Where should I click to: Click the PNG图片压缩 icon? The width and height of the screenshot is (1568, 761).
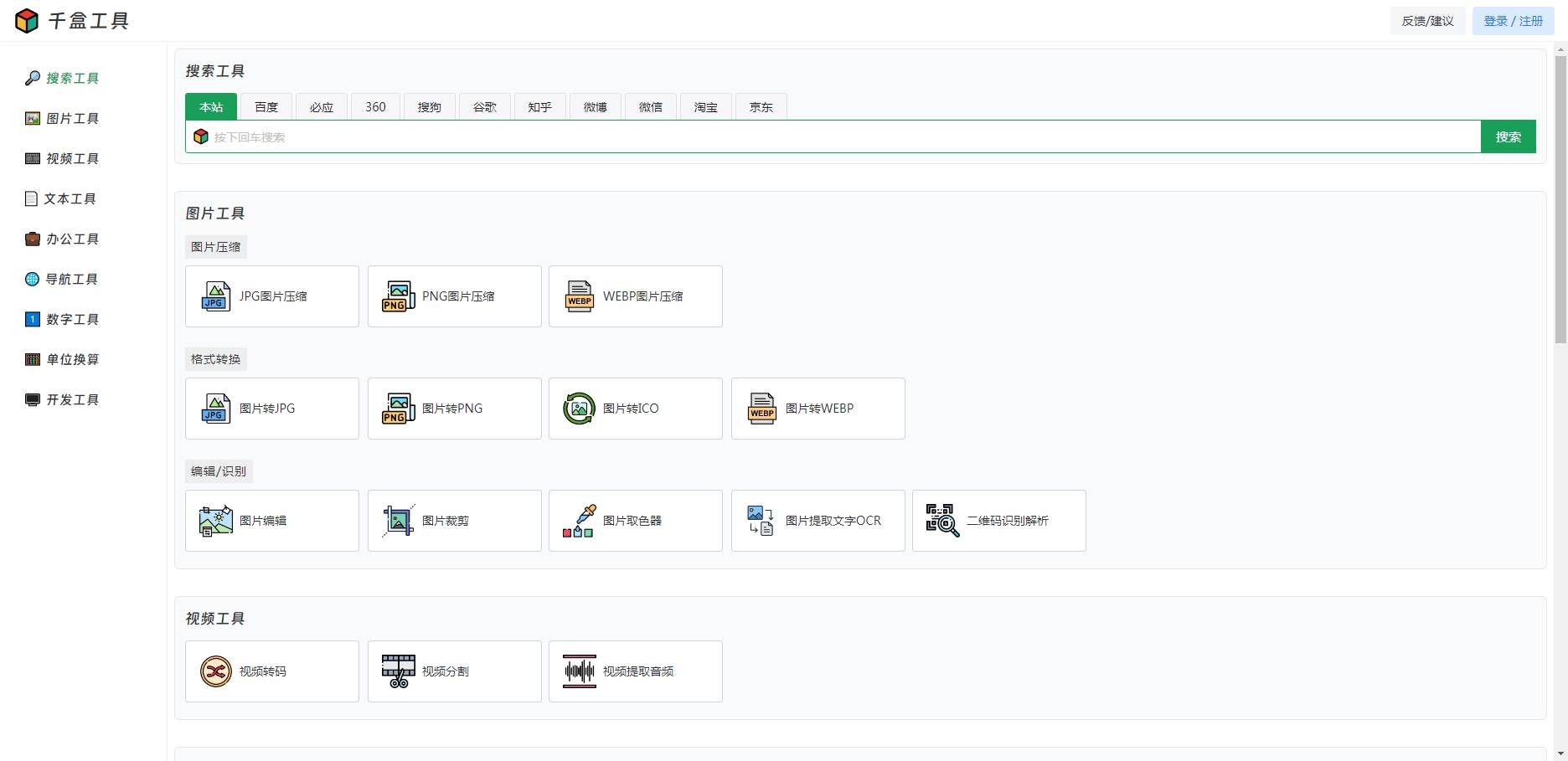(x=398, y=296)
